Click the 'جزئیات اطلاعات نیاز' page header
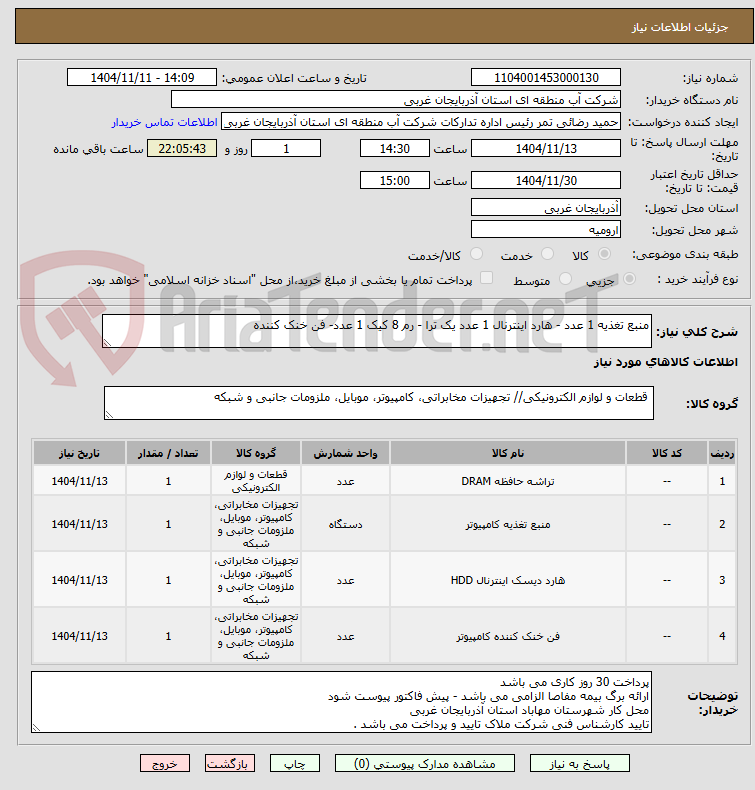The width and height of the screenshot is (755, 790). 680,27
